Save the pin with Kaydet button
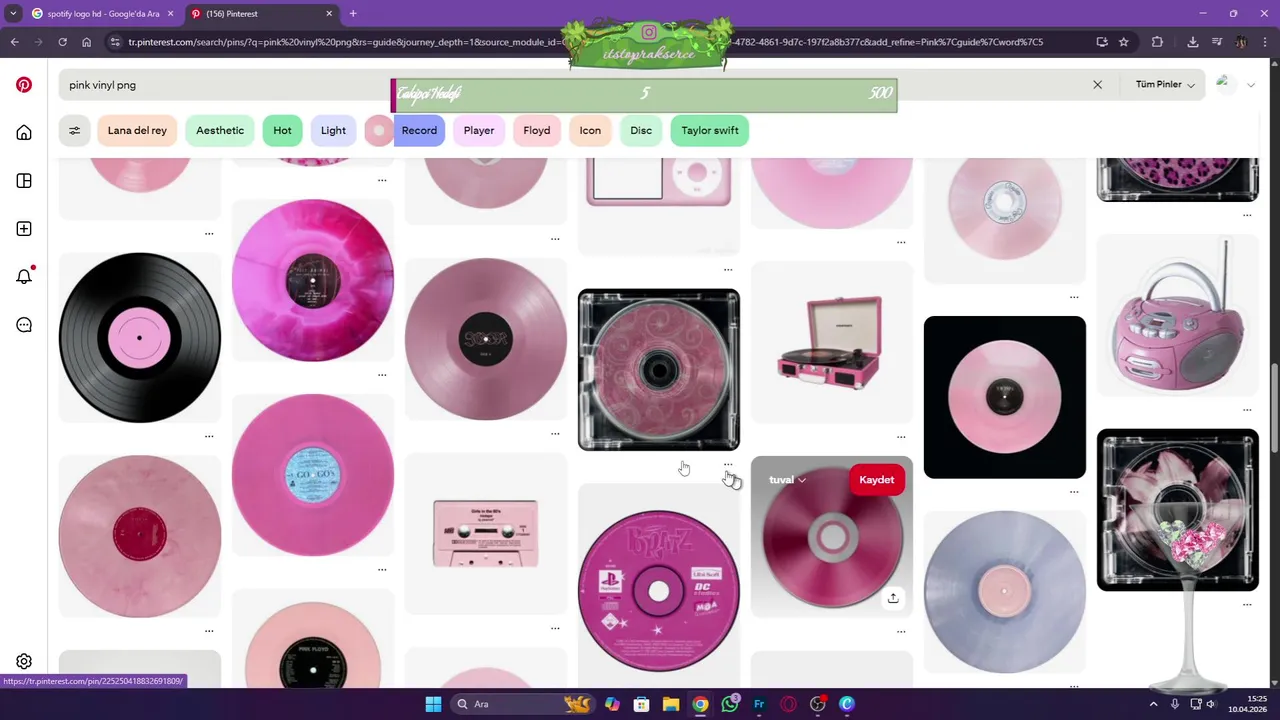 (x=876, y=480)
